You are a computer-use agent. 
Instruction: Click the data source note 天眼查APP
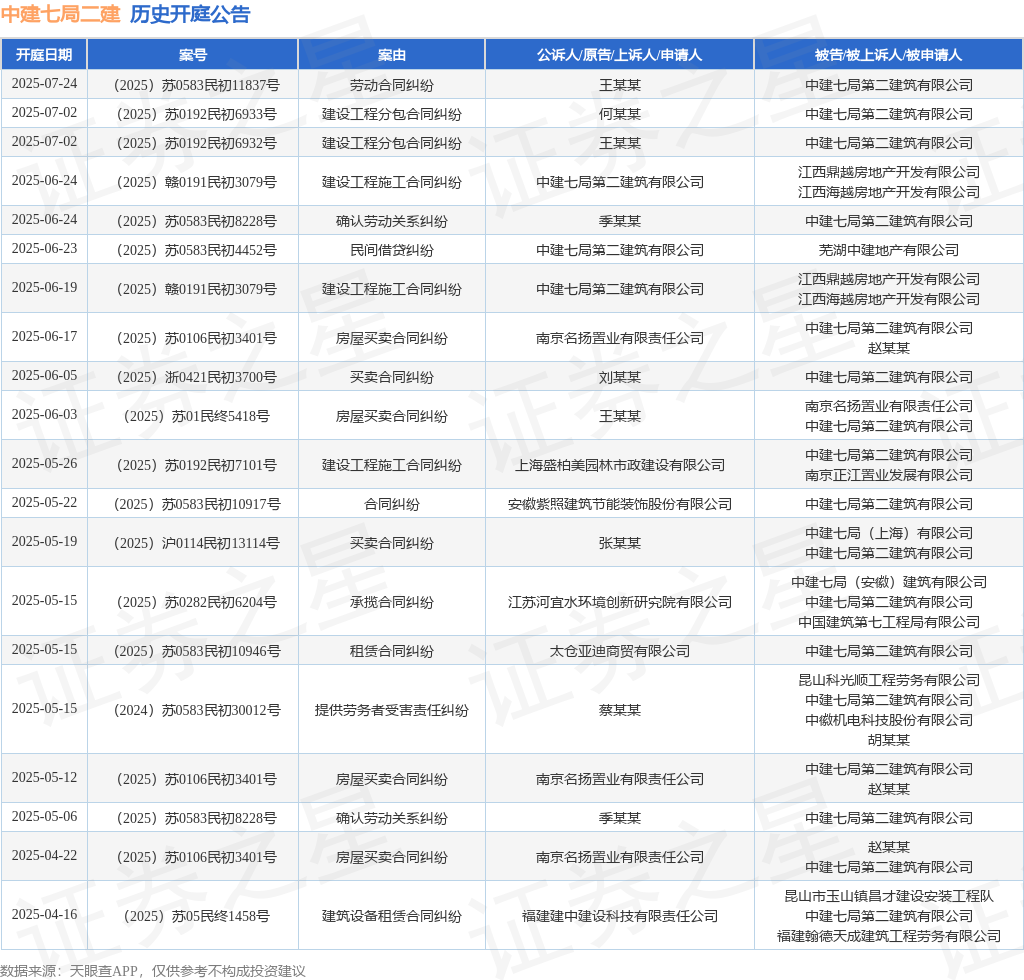(x=103, y=971)
